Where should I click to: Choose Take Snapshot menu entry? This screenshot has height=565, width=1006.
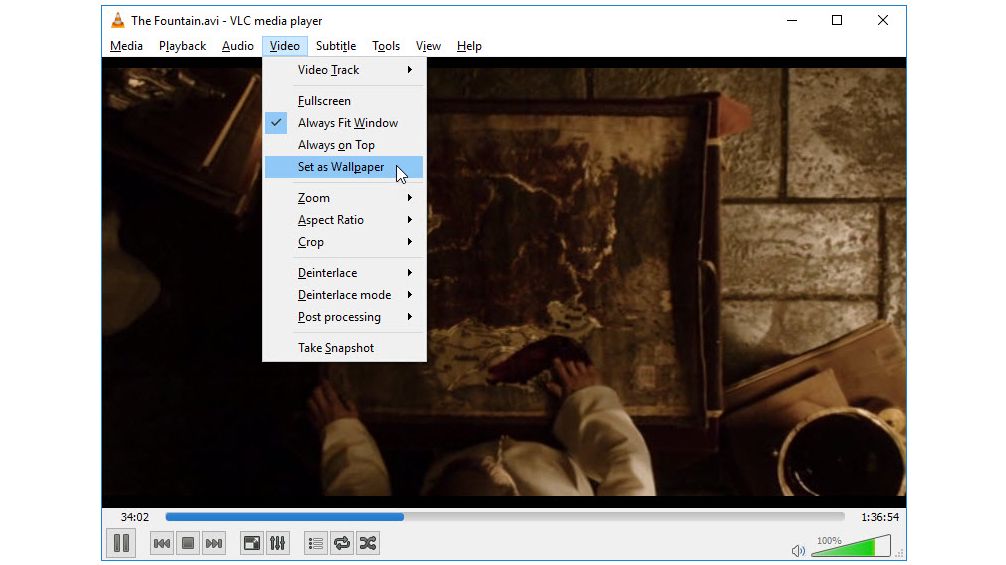point(344,348)
